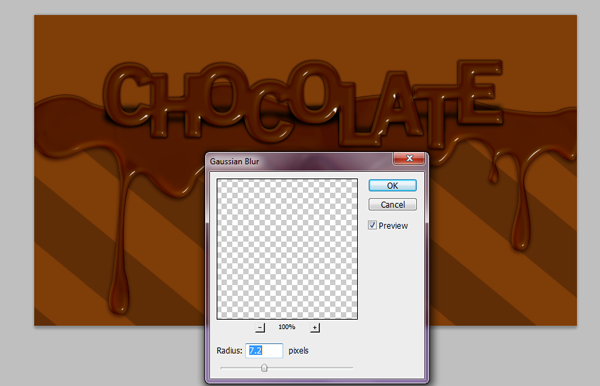Click the Preview checkbox label text
The image size is (600, 386).
click(393, 226)
